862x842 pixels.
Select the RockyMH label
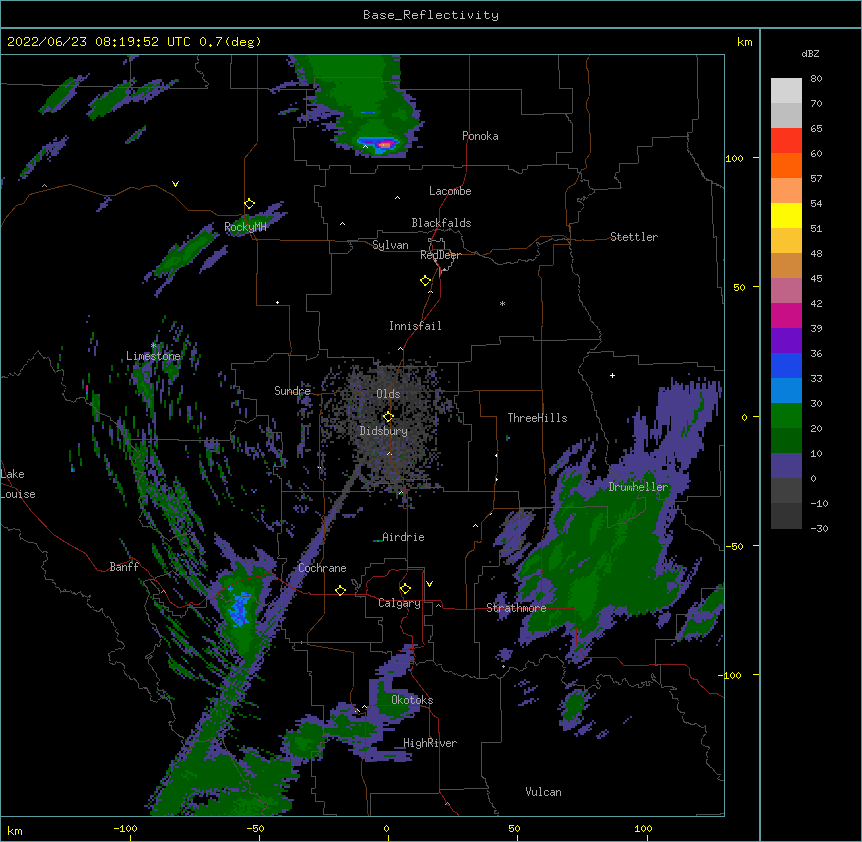(x=245, y=227)
